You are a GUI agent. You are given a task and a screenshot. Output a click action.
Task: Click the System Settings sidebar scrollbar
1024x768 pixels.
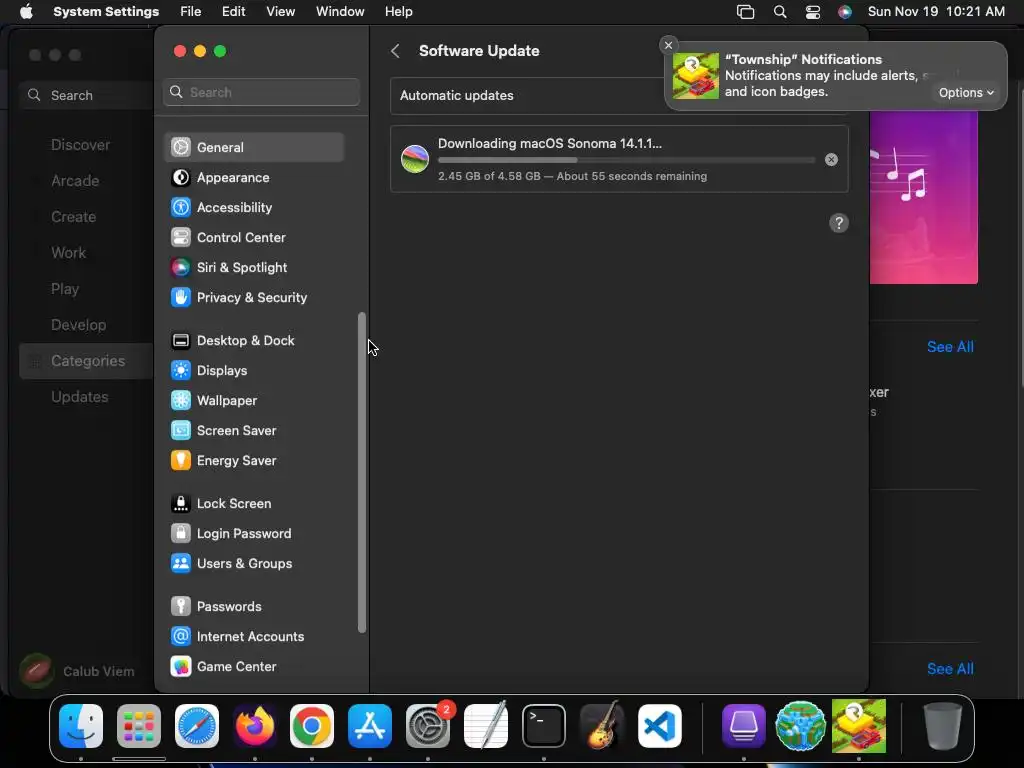click(362, 473)
